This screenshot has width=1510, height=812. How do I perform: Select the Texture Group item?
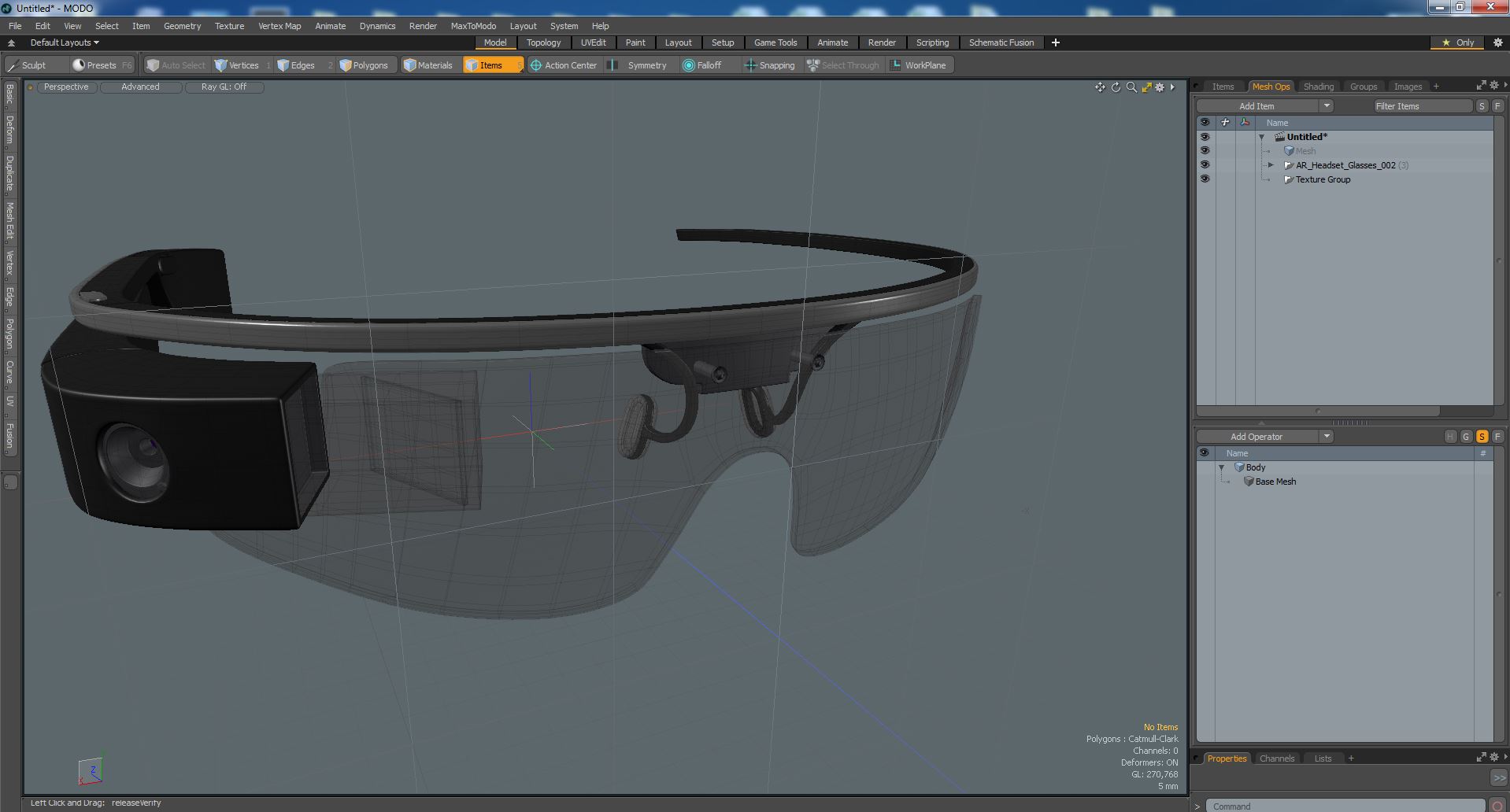pos(1323,179)
